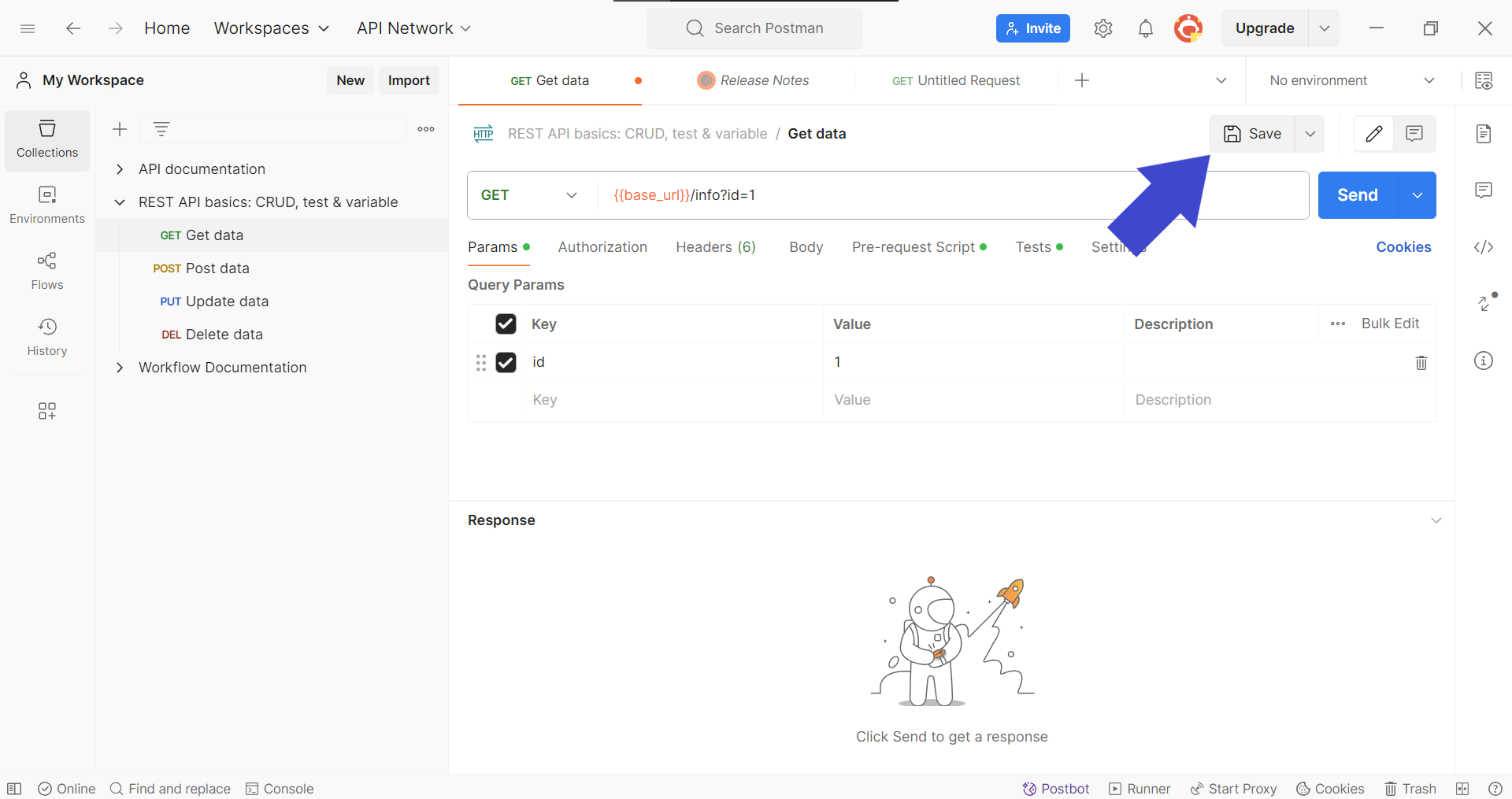
Task: Open code snippet icon
Action: coord(1484,247)
